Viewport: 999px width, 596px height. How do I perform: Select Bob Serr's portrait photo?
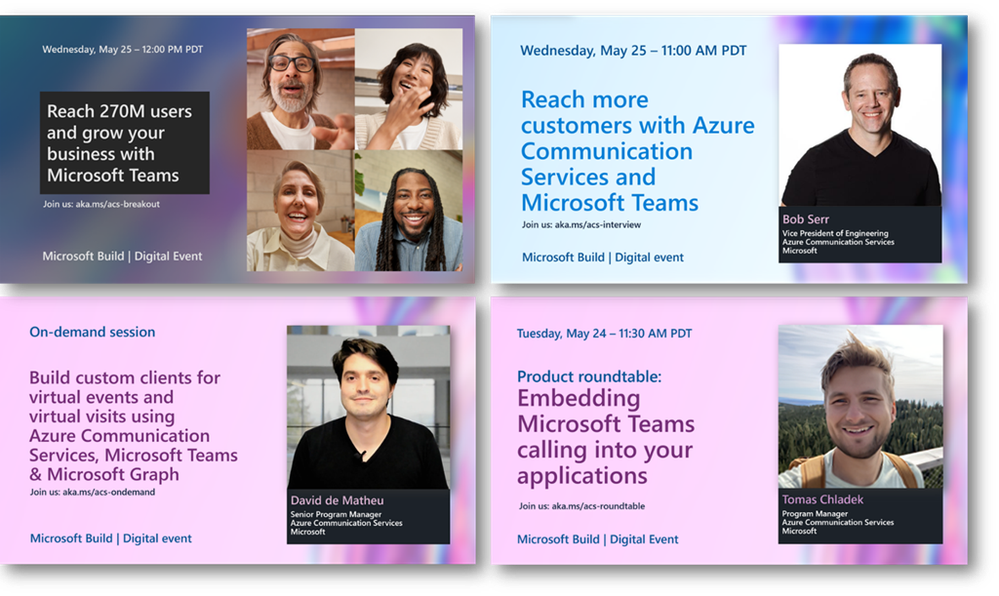point(860,125)
